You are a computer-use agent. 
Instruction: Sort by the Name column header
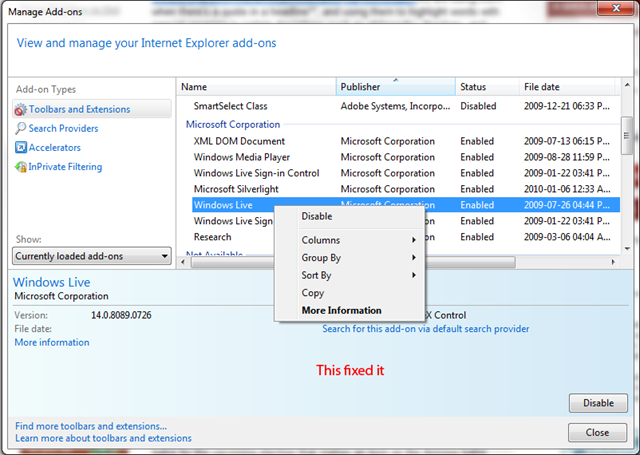point(256,87)
